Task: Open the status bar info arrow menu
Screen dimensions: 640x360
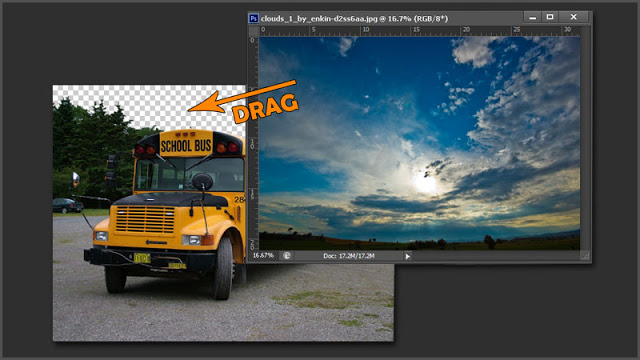Action: tap(407, 256)
